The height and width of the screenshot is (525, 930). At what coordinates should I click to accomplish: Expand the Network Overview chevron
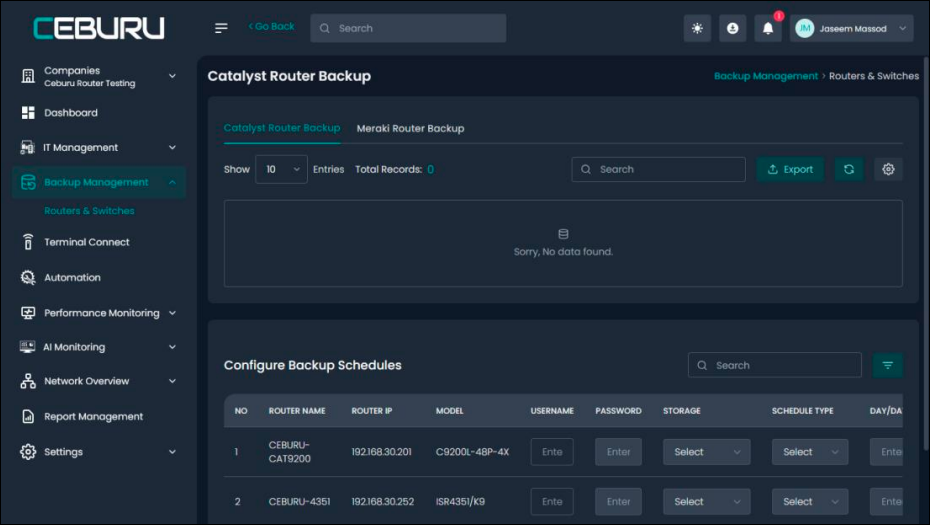(173, 381)
